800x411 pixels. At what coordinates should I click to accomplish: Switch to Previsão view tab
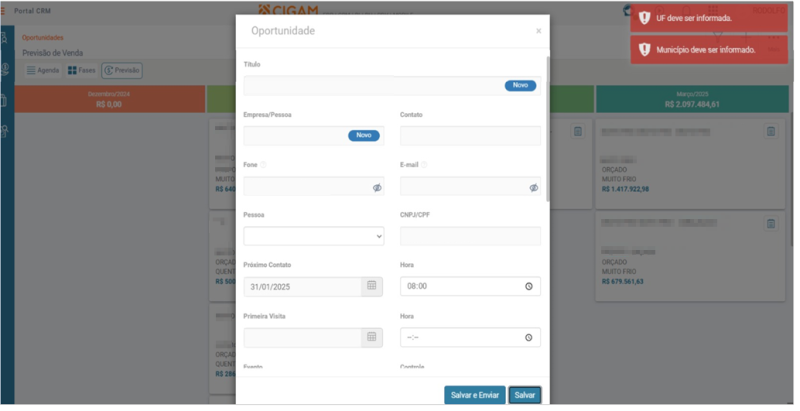pos(121,70)
